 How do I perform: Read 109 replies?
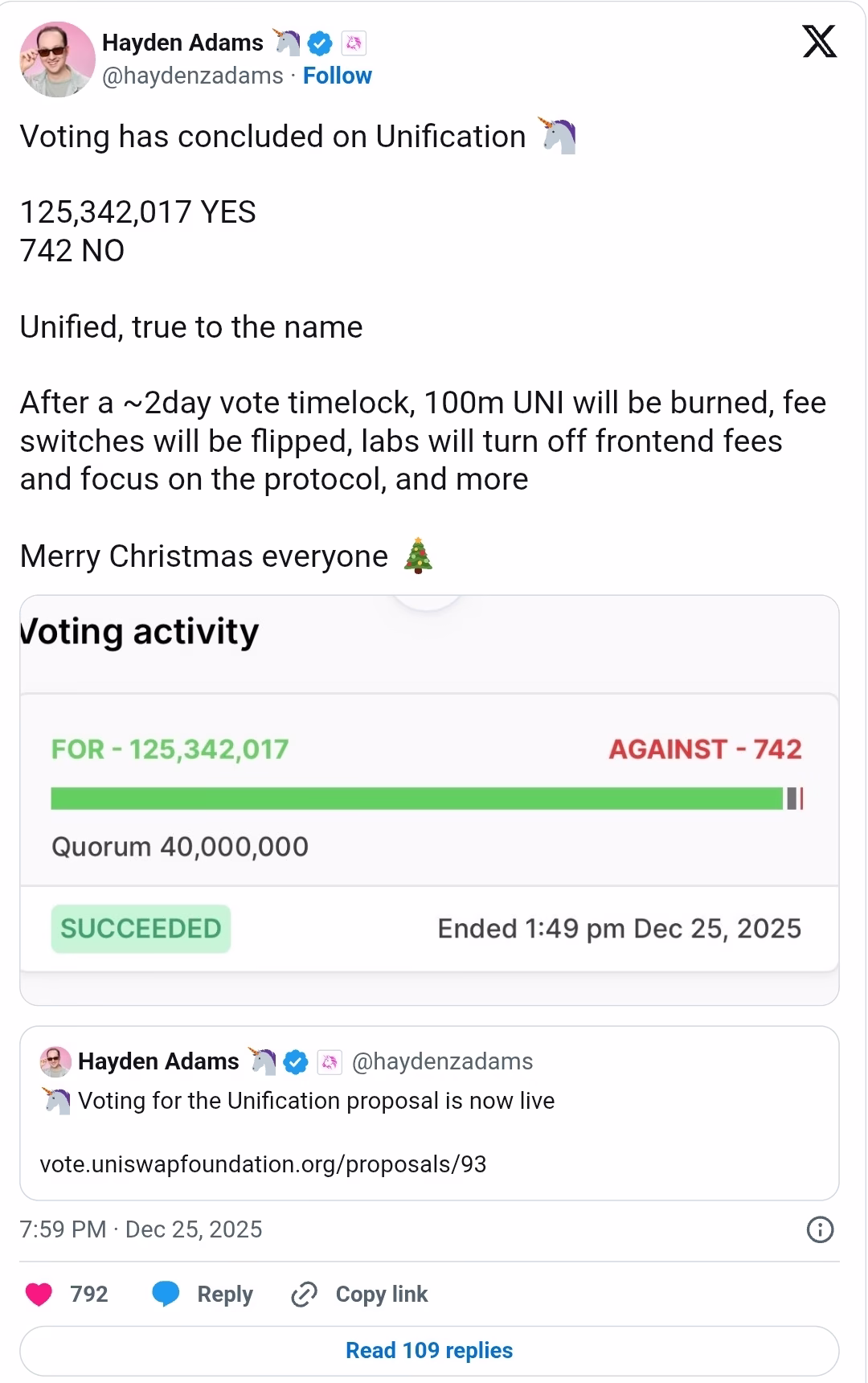click(x=429, y=1350)
